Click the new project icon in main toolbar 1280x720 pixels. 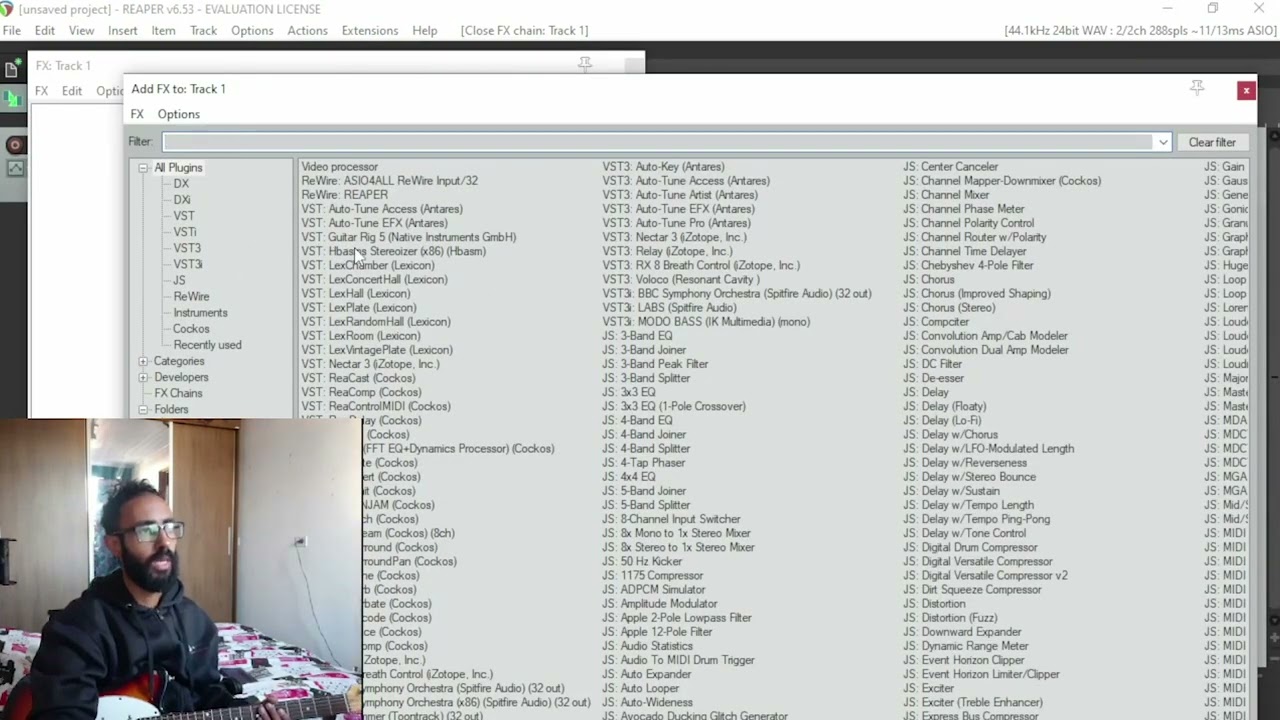[x=12, y=69]
